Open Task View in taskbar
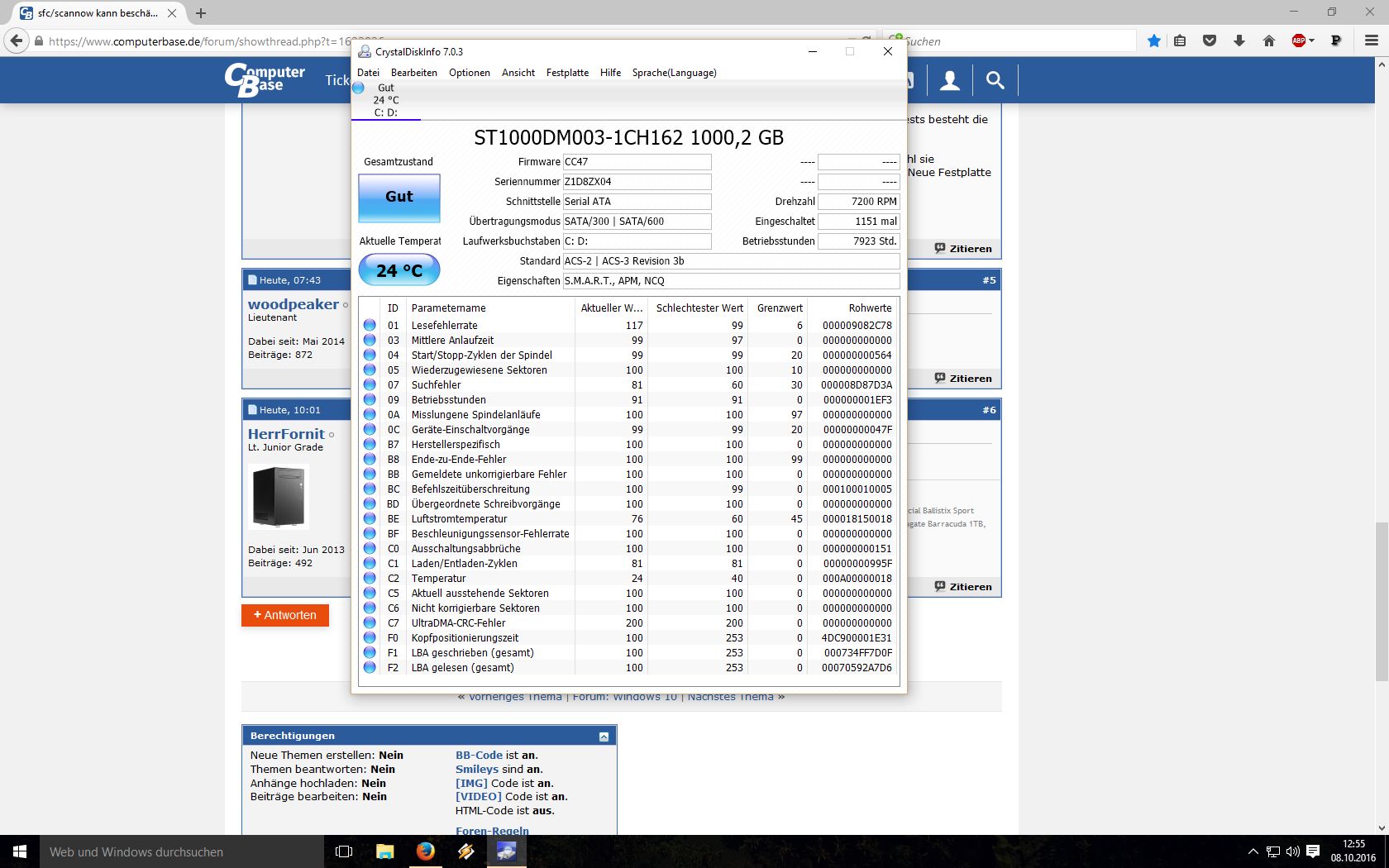The image size is (1389, 868). 344,851
